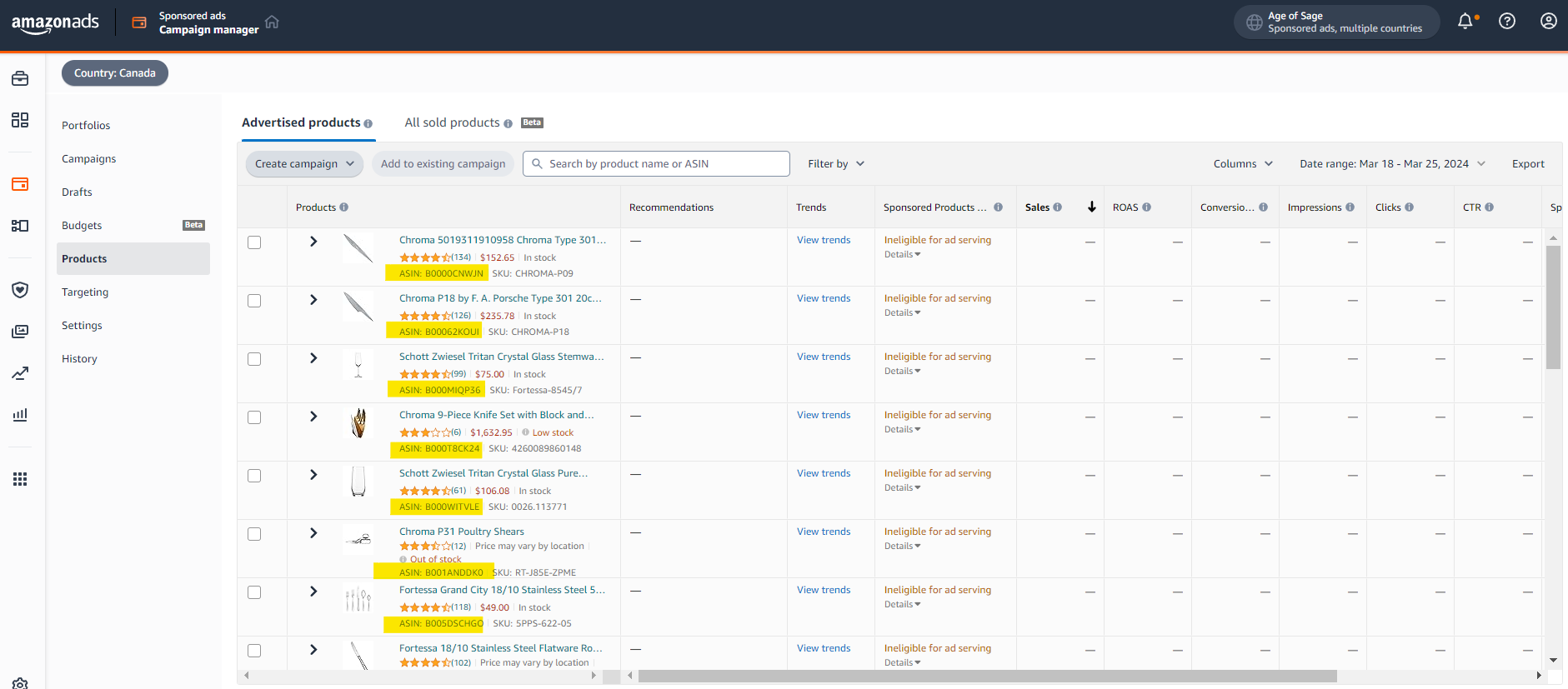The image size is (1568, 689).
Task: Show info icon for CTR column
Action: click(1489, 207)
